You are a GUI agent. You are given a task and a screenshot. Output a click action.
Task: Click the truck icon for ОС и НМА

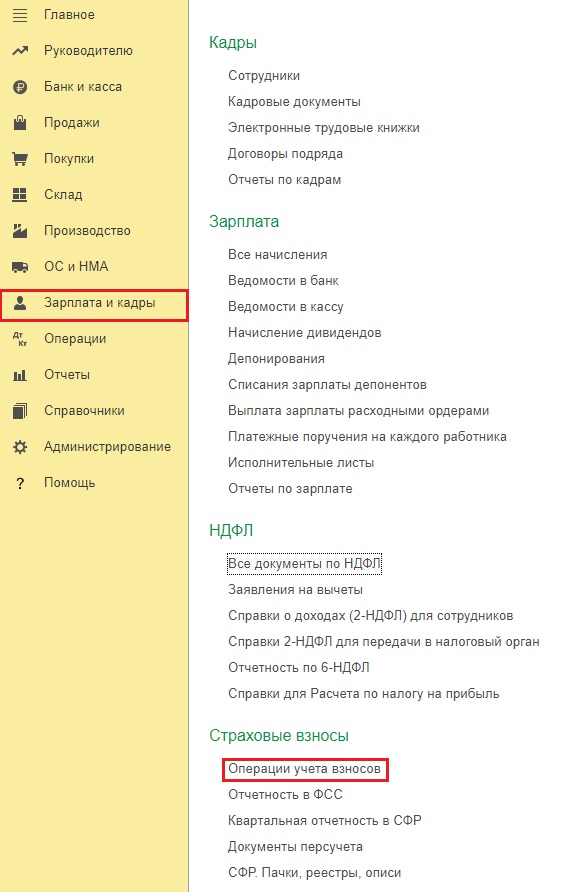tap(20, 267)
